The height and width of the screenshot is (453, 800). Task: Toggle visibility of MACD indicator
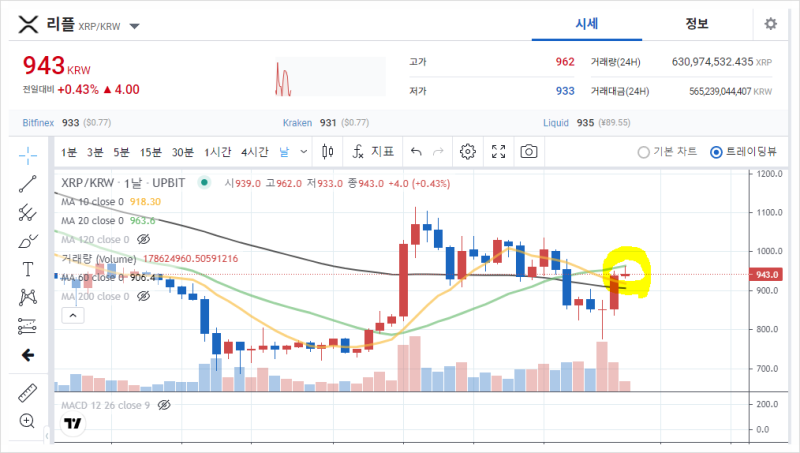(x=164, y=405)
